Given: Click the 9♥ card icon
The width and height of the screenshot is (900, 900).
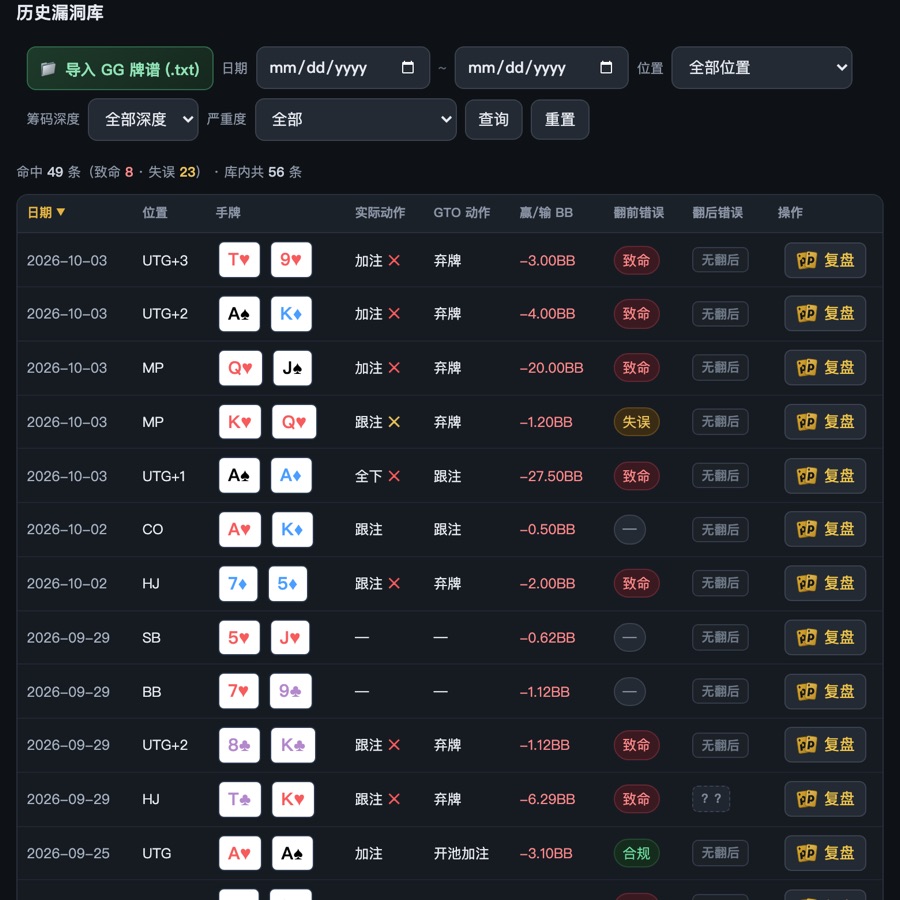Looking at the screenshot, I should click(291, 259).
